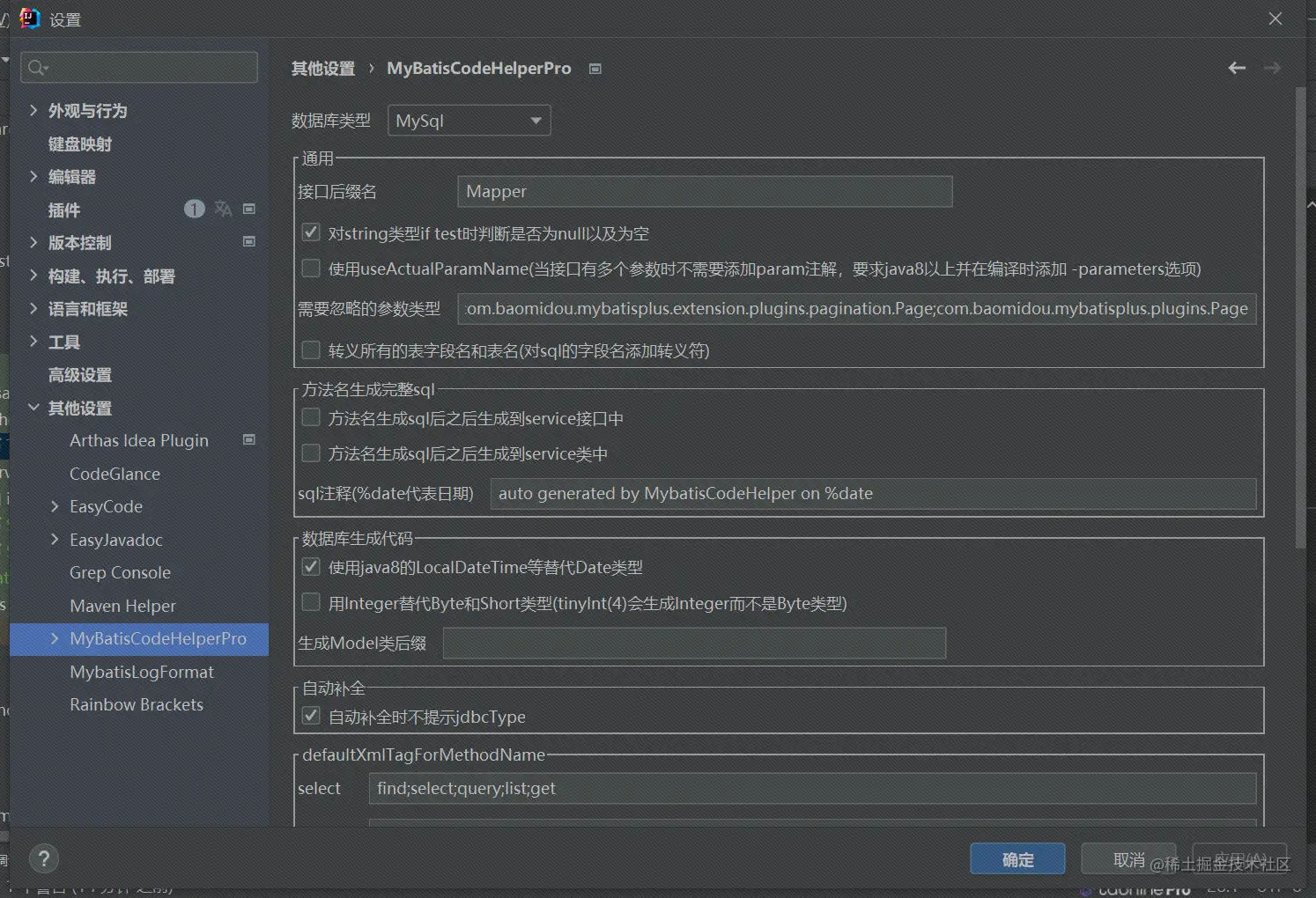The image size is (1316, 898).
Task: Click the plugin update count badge
Action: click(194, 209)
